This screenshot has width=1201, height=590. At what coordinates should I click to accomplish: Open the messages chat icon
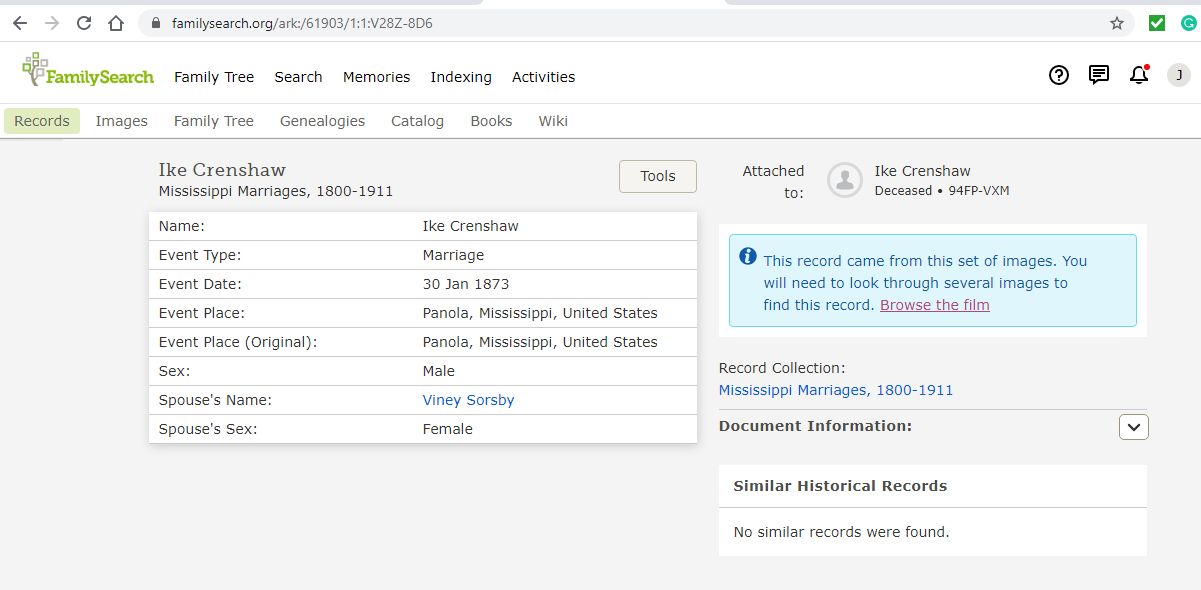coord(1099,75)
